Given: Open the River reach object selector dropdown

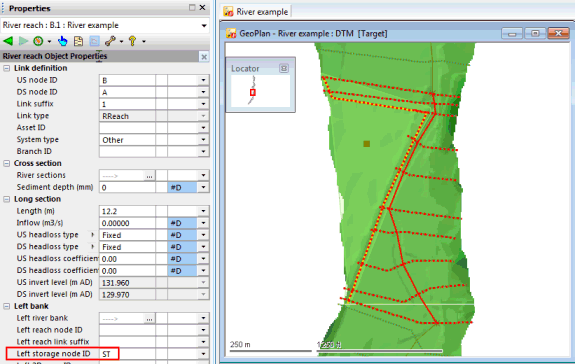Looking at the screenshot, I should [204, 25].
